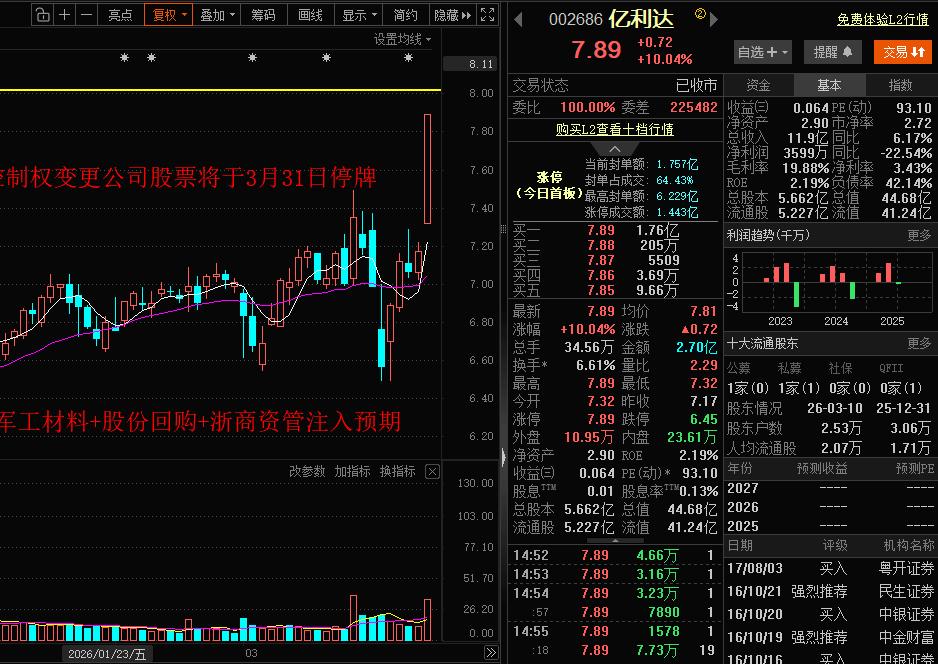The width and height of the screenshot is (938, 664).
Task: Click the circled 2 badge beside 亿利达
Action: (700, 13)
